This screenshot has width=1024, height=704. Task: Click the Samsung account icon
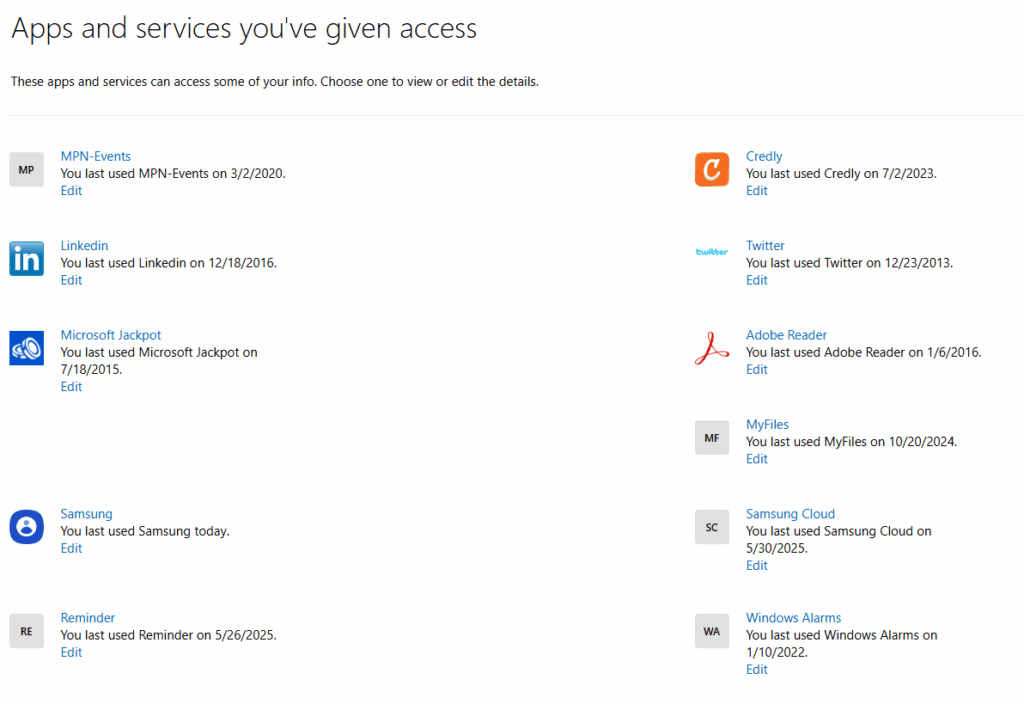[26, 527]
